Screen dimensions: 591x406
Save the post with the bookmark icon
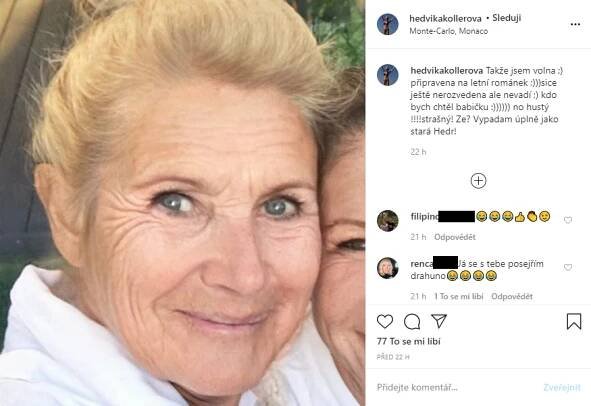point(574,322)
